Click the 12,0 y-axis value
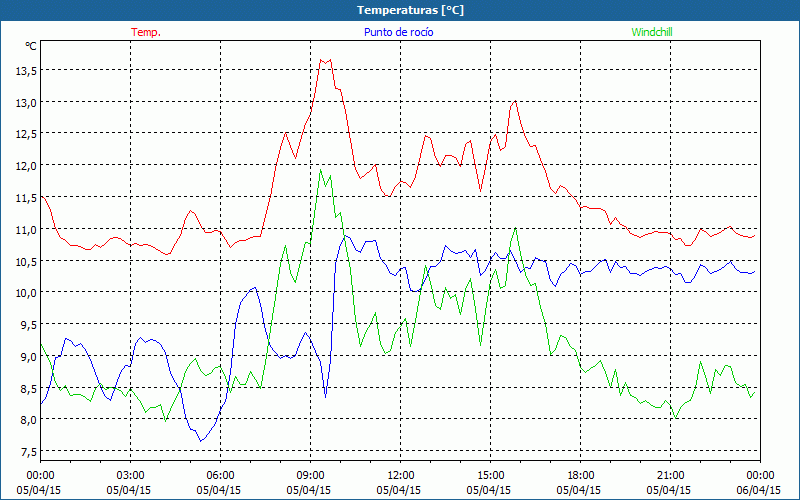Image resolution: width=800 pixels, height=500 pixels. pos(26,166)
